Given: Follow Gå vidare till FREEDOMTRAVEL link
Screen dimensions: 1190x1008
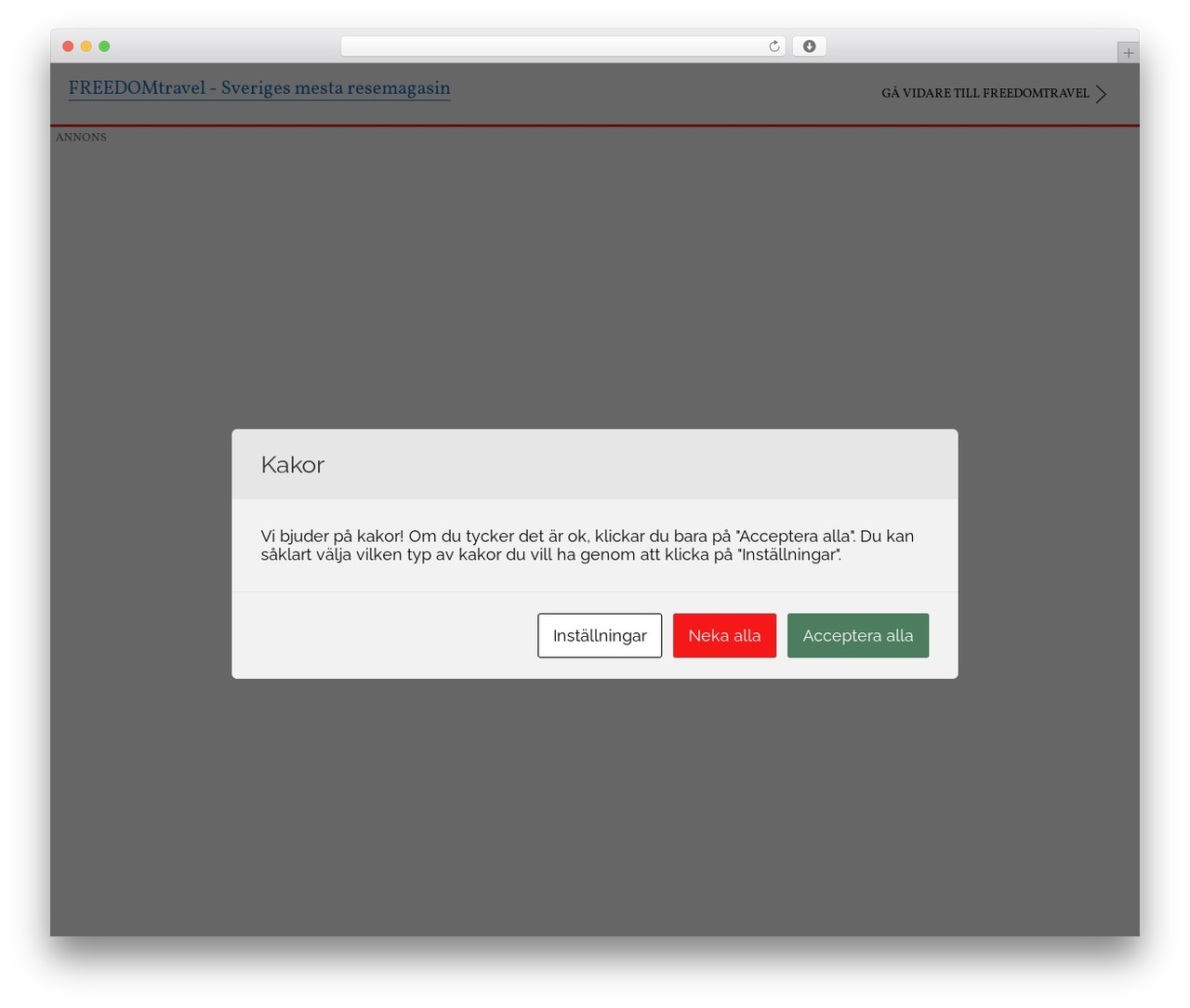Looking at the screenshot, I should click(985, 93).
